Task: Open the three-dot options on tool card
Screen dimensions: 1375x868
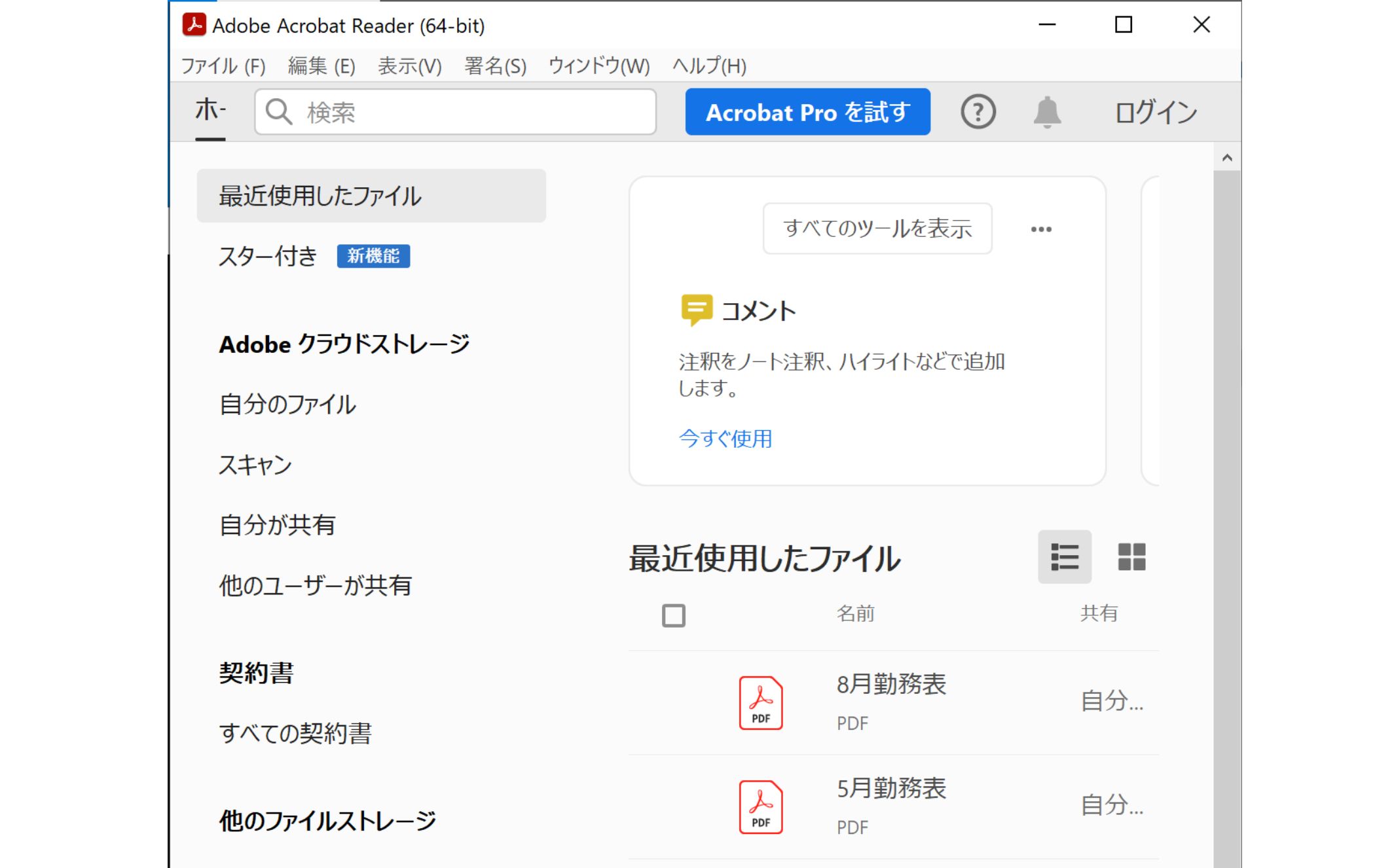Action: coord(1041,229)
